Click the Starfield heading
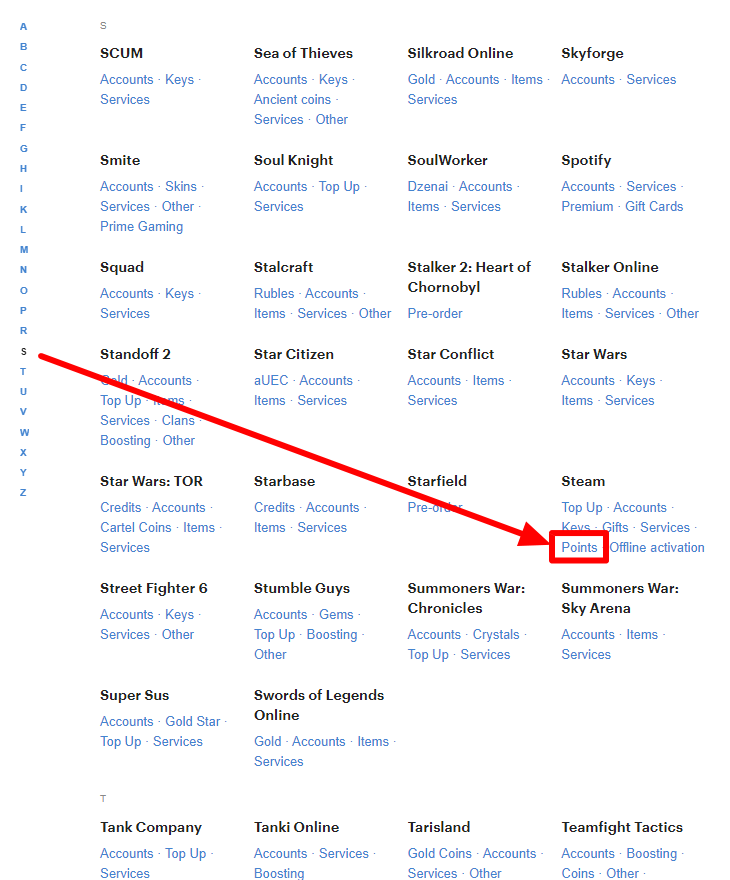Image resolution: width=730 pixels, height=880 pixels. click(437, 482)
